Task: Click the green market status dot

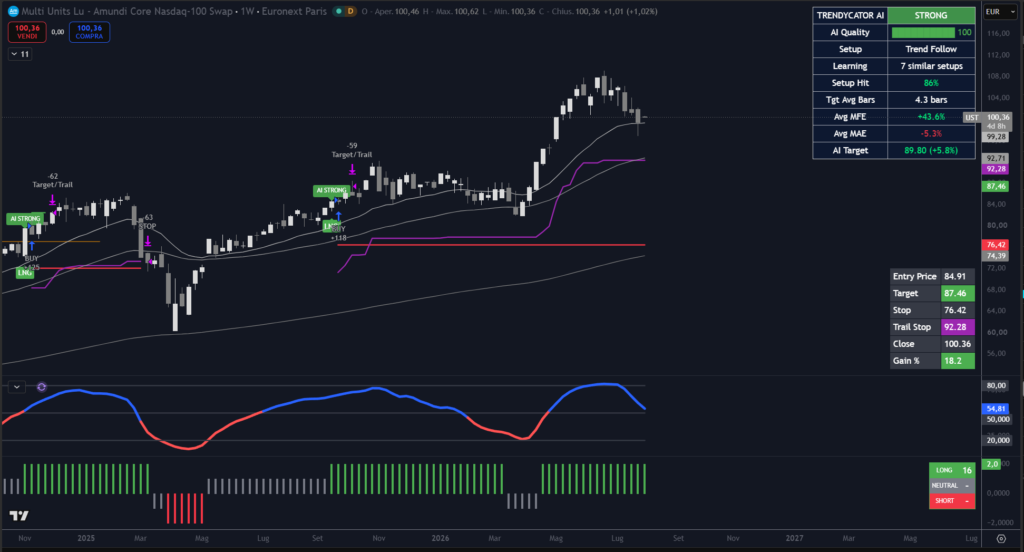Action: [x=338, y=11]
